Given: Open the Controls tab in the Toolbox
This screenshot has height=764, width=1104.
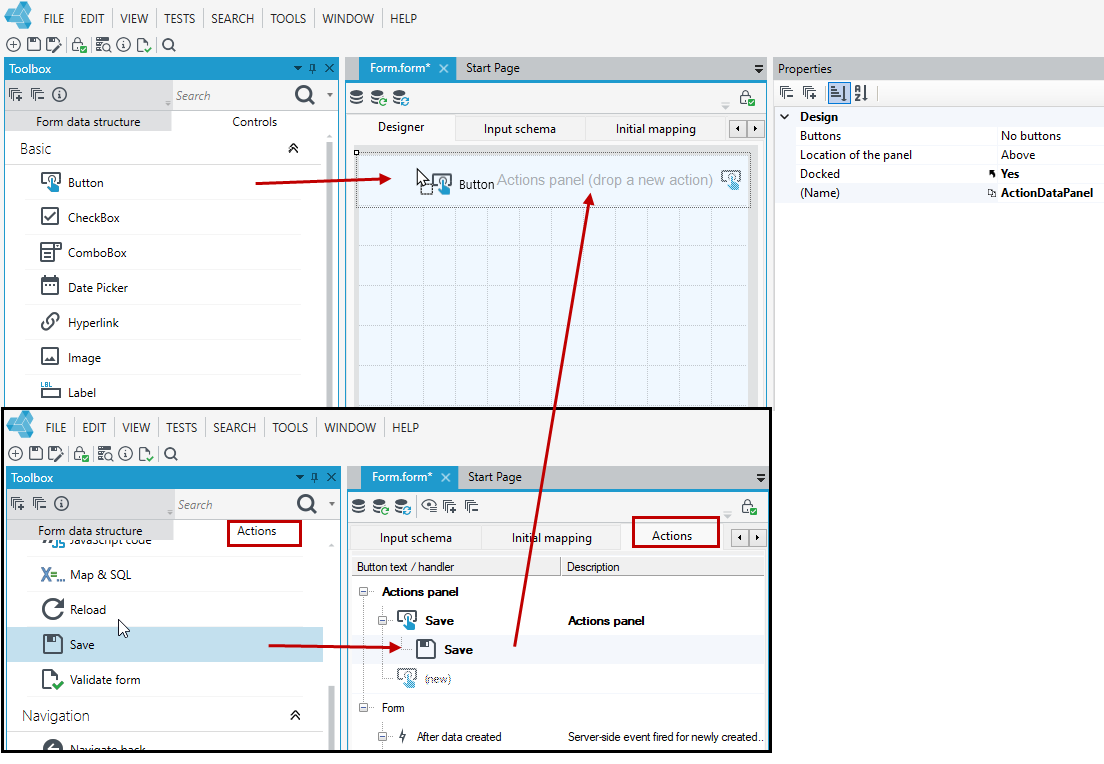Looking at the screenshot, I should [254, 122].
